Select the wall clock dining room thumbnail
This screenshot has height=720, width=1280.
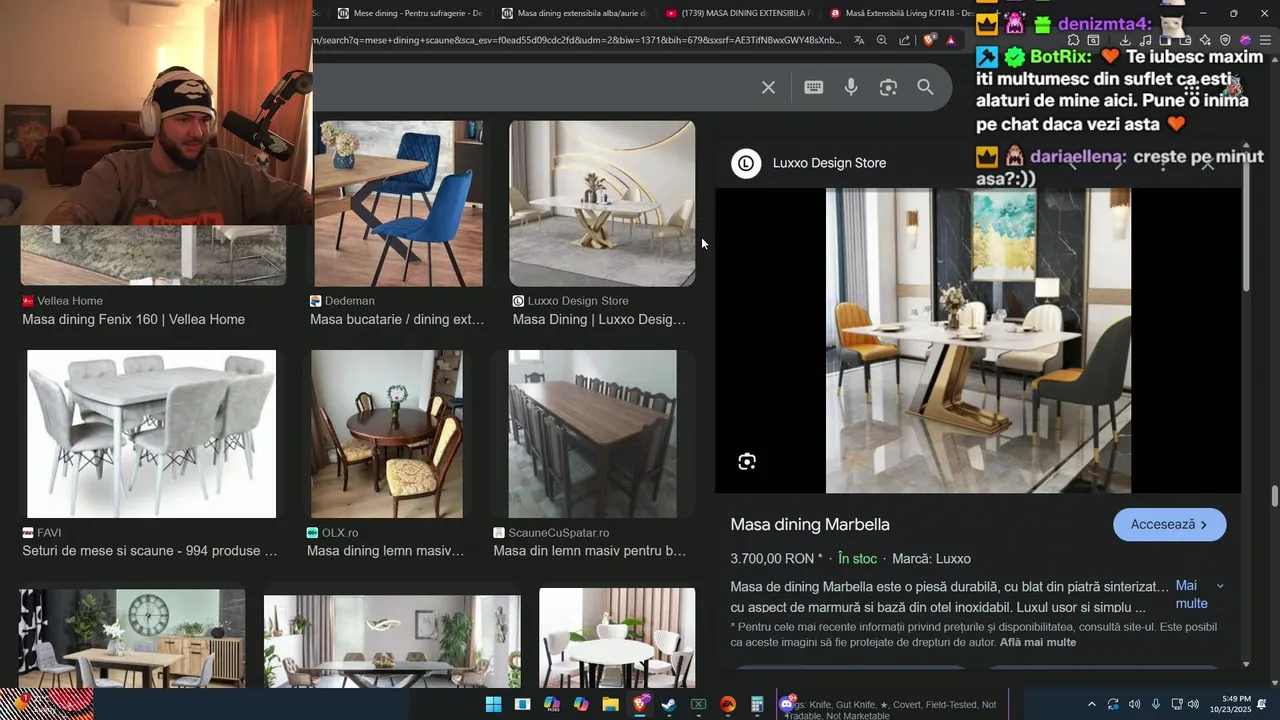[x=132, y=638]
